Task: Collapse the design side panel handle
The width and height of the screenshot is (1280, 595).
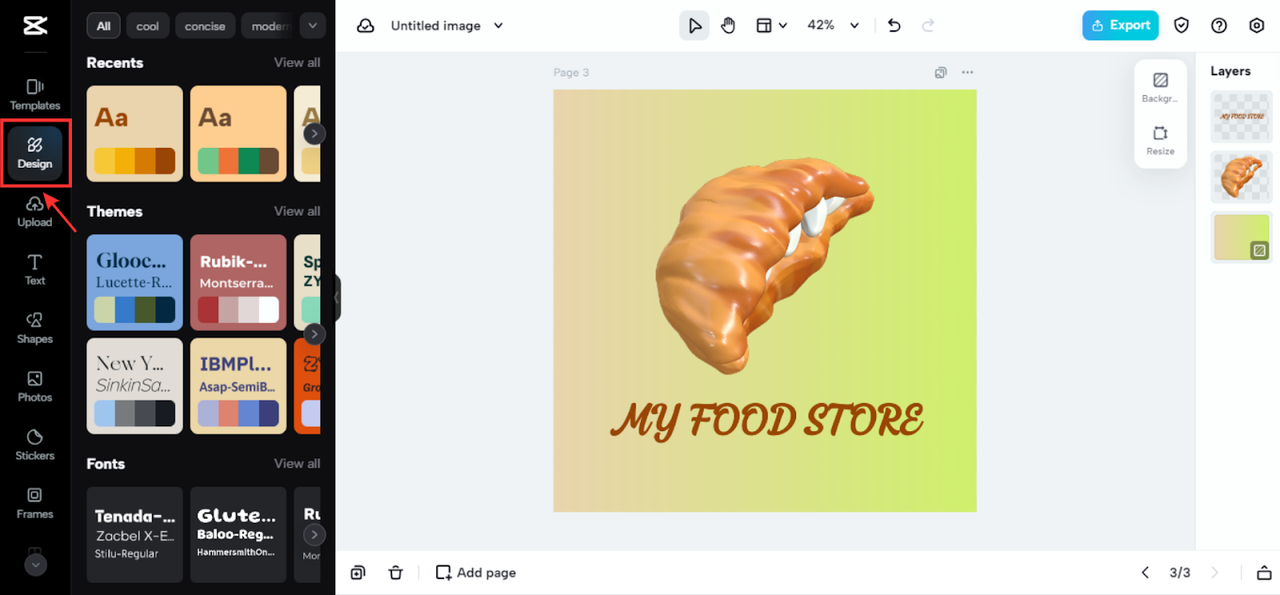Action: 338,297
